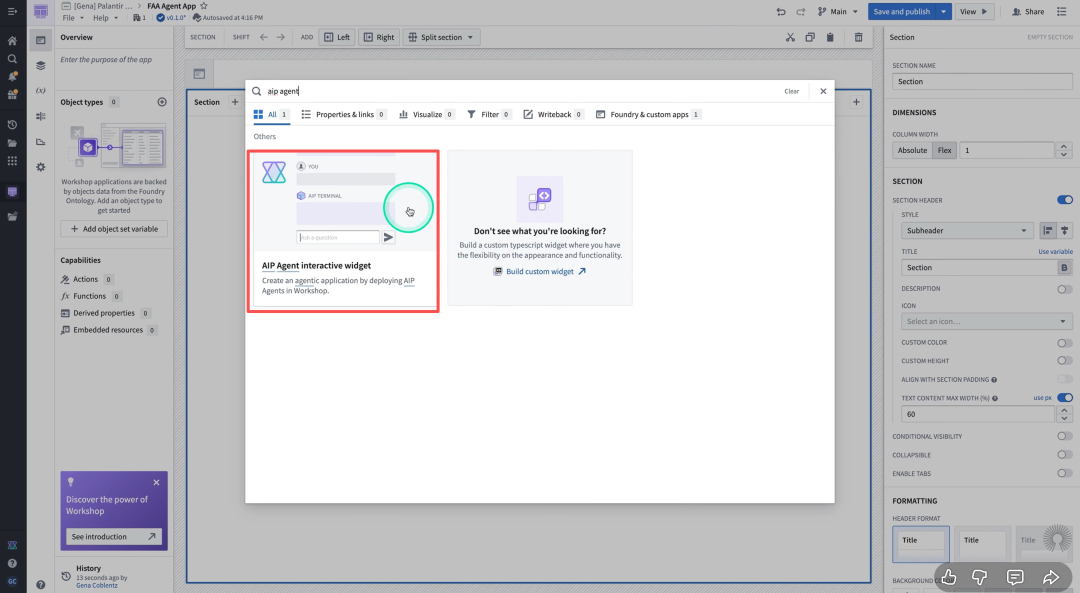
Task: Open the Help menu
Action: 105,18
